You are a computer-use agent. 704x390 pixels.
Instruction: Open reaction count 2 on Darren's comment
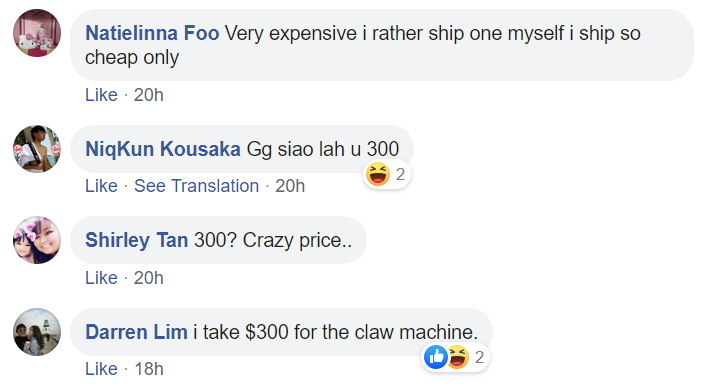(480, 357)
